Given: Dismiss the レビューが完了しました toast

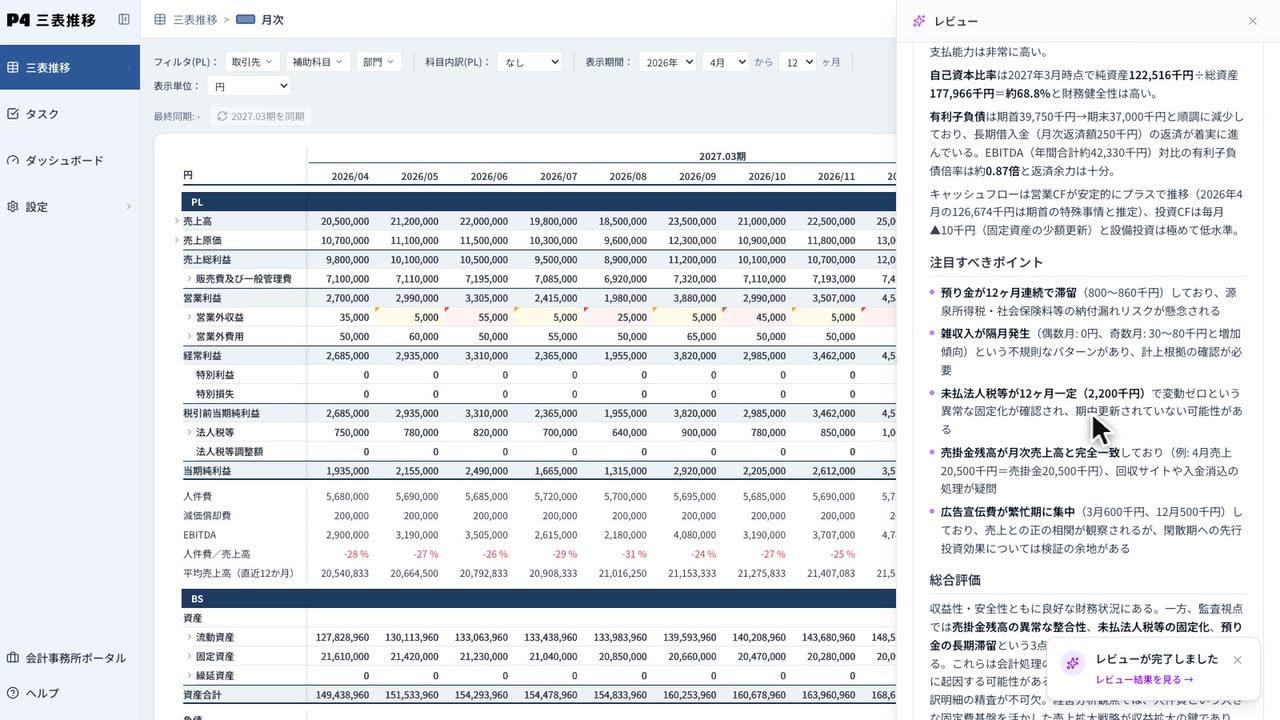Looking at the screenshot, I should click(1237, 660).
